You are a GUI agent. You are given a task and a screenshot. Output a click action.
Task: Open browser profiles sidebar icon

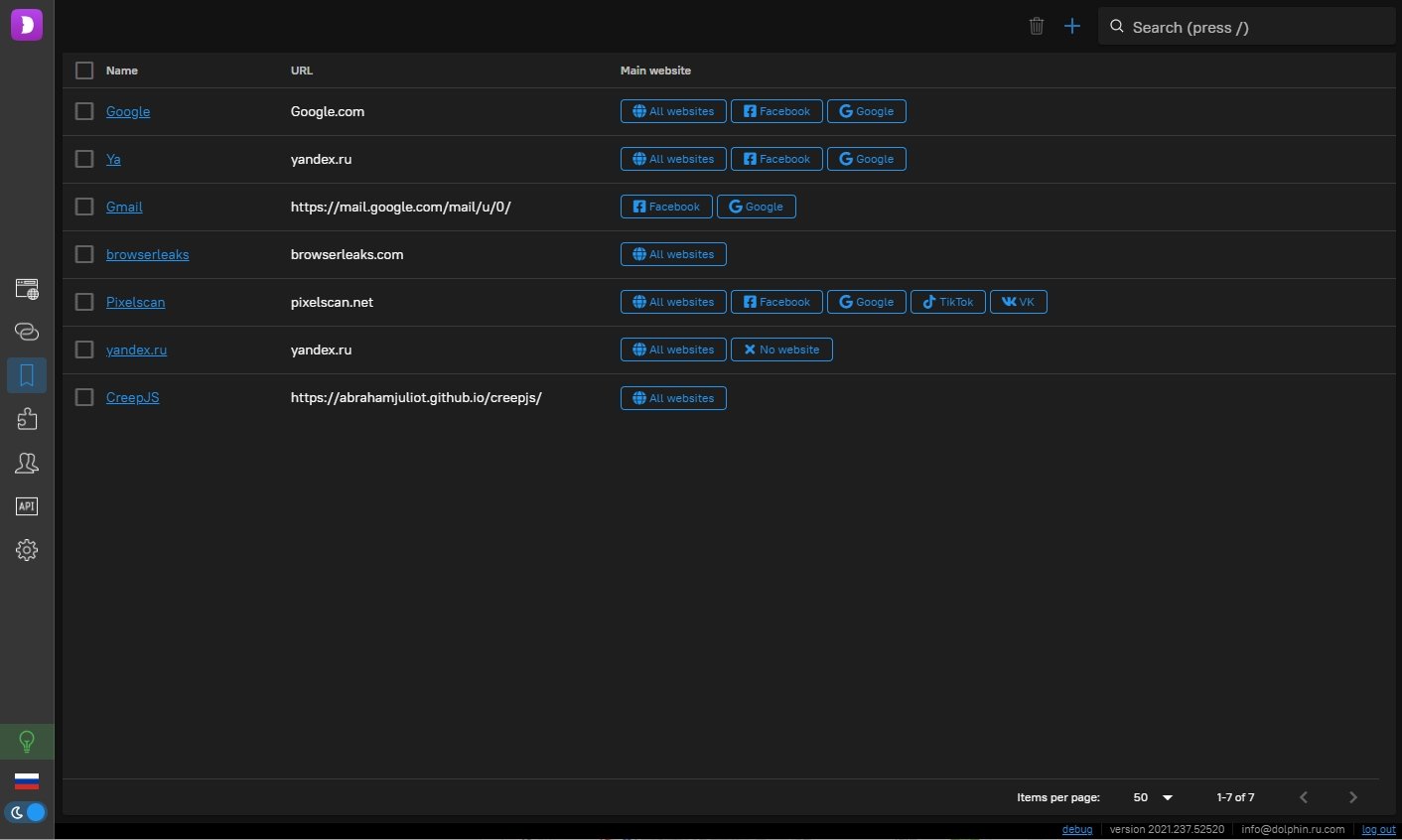(27, 289)
